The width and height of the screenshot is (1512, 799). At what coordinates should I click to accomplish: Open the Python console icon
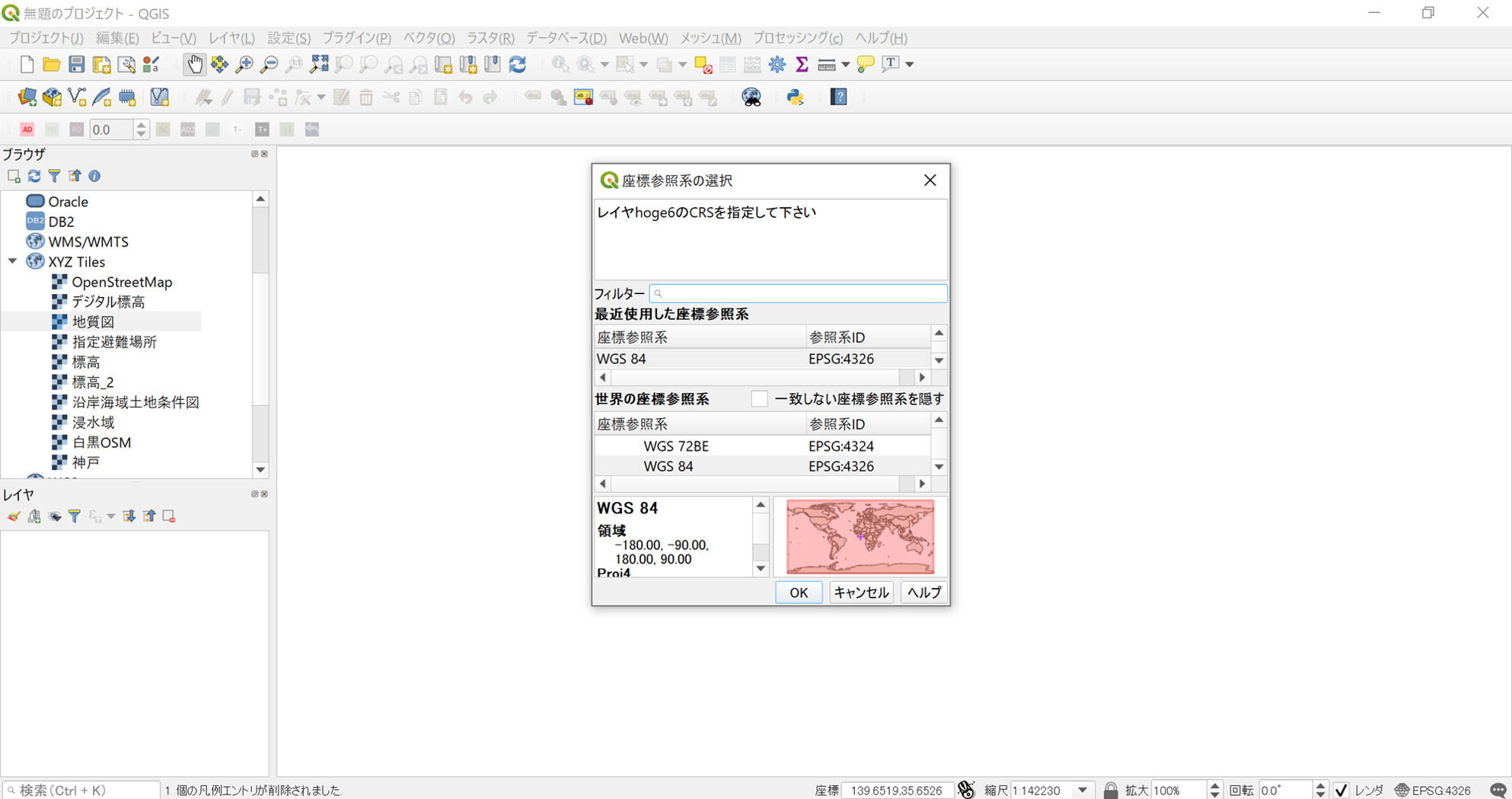pyautogui.click(x=795, y=97)
